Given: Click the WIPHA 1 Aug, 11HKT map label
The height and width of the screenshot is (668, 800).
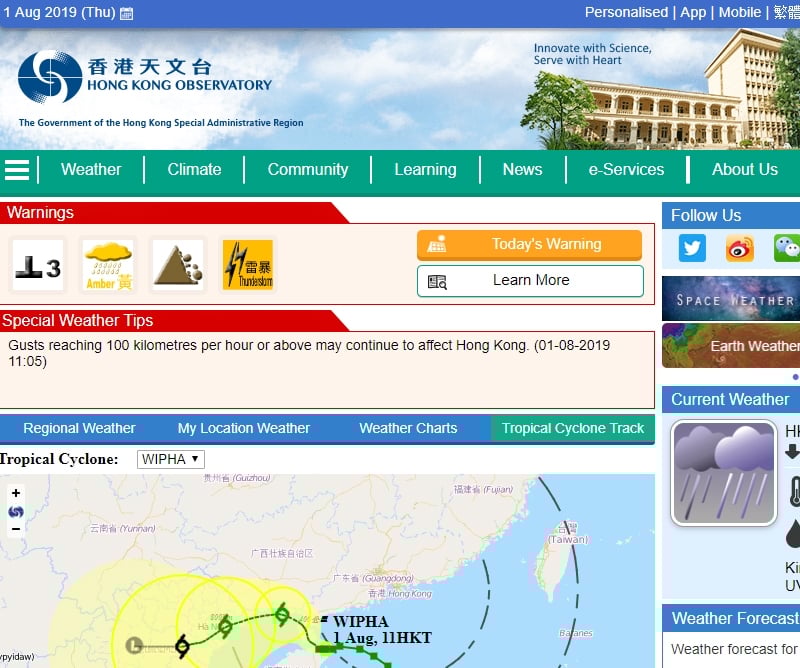Looking at the screenshot, I should (x=382, y=630).
